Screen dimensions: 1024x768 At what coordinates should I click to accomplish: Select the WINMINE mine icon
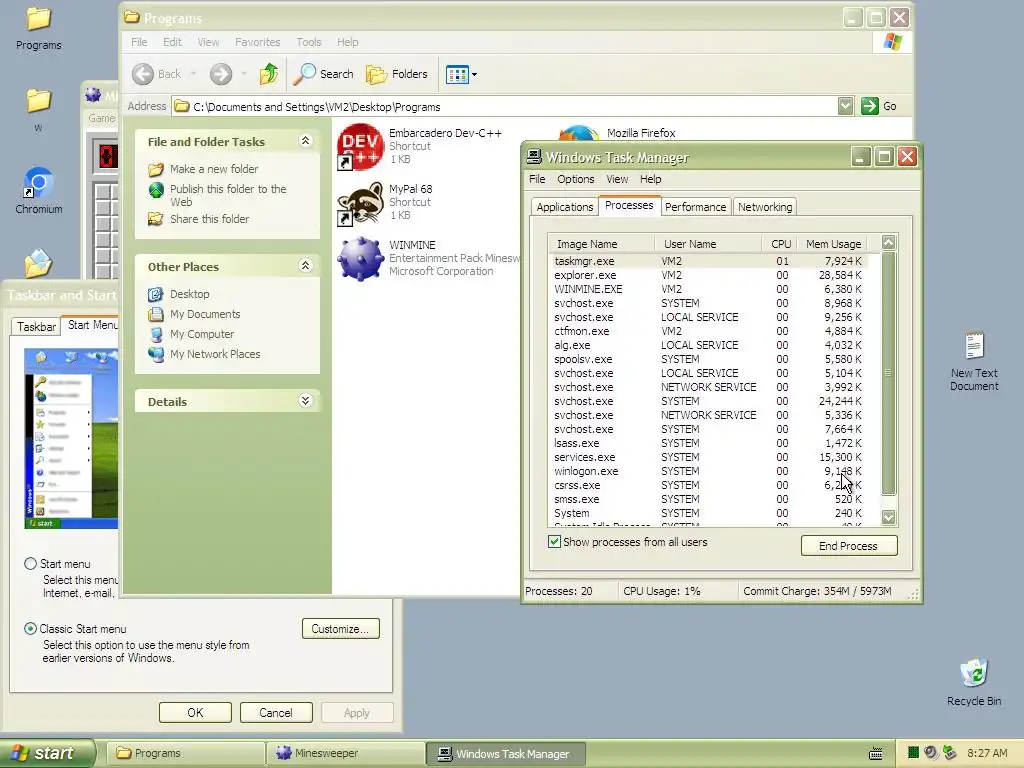[x=360, y=259]
